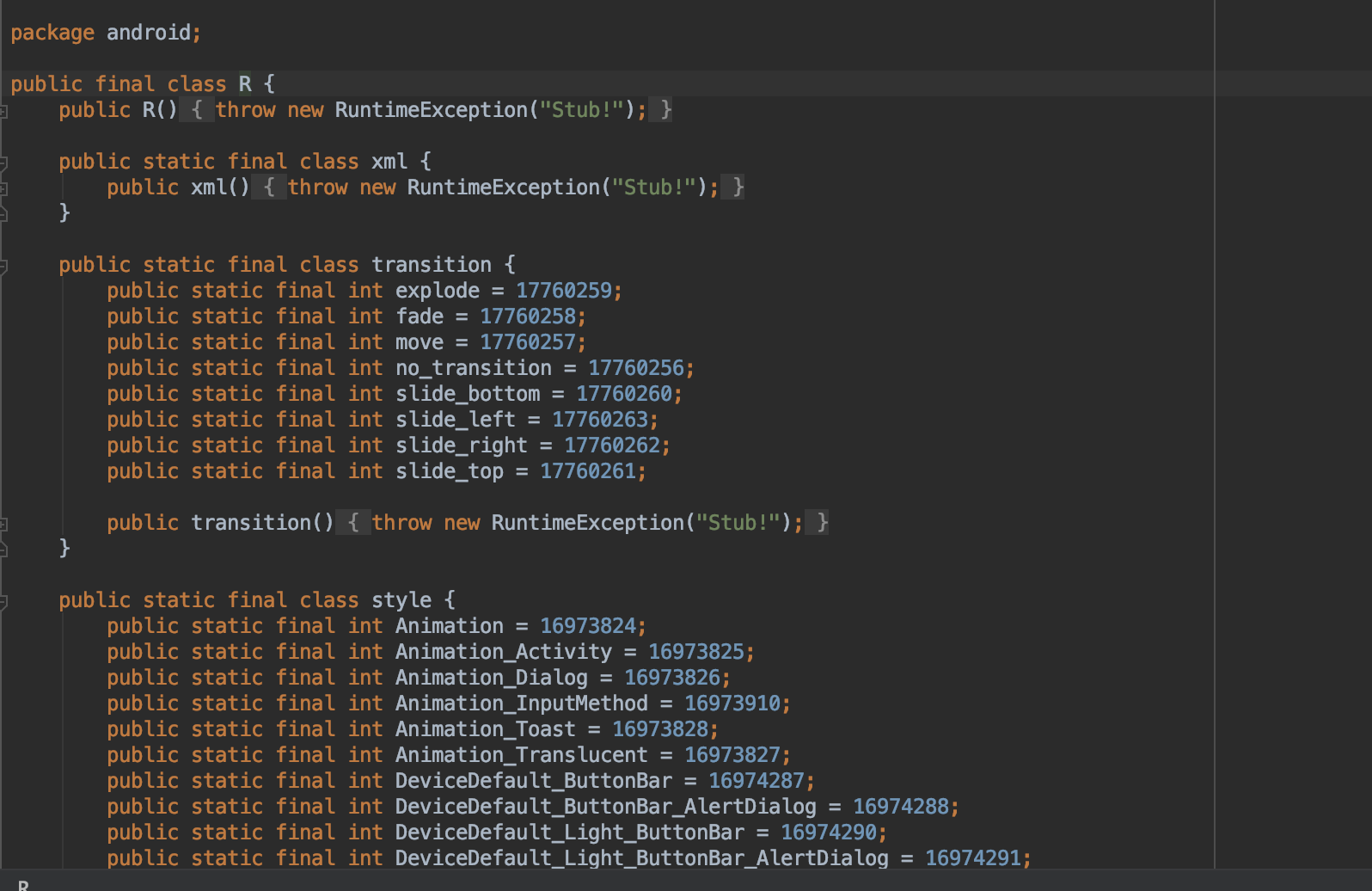Click the value 16974288
Viewport: 1372px width, 891px height.
coord(901,807)
